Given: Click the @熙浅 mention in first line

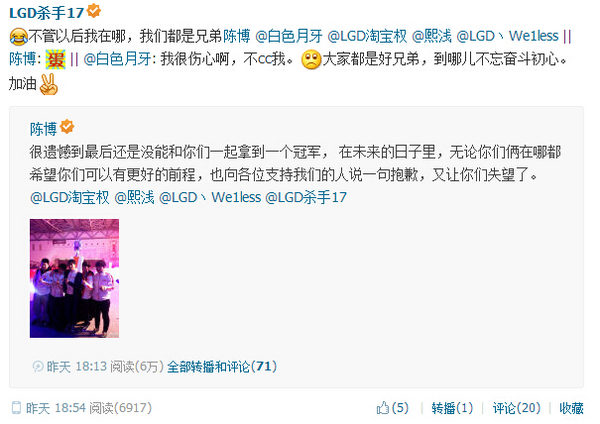Looking at the screenshot, I should pyautogui.click(x=431, y=36).
